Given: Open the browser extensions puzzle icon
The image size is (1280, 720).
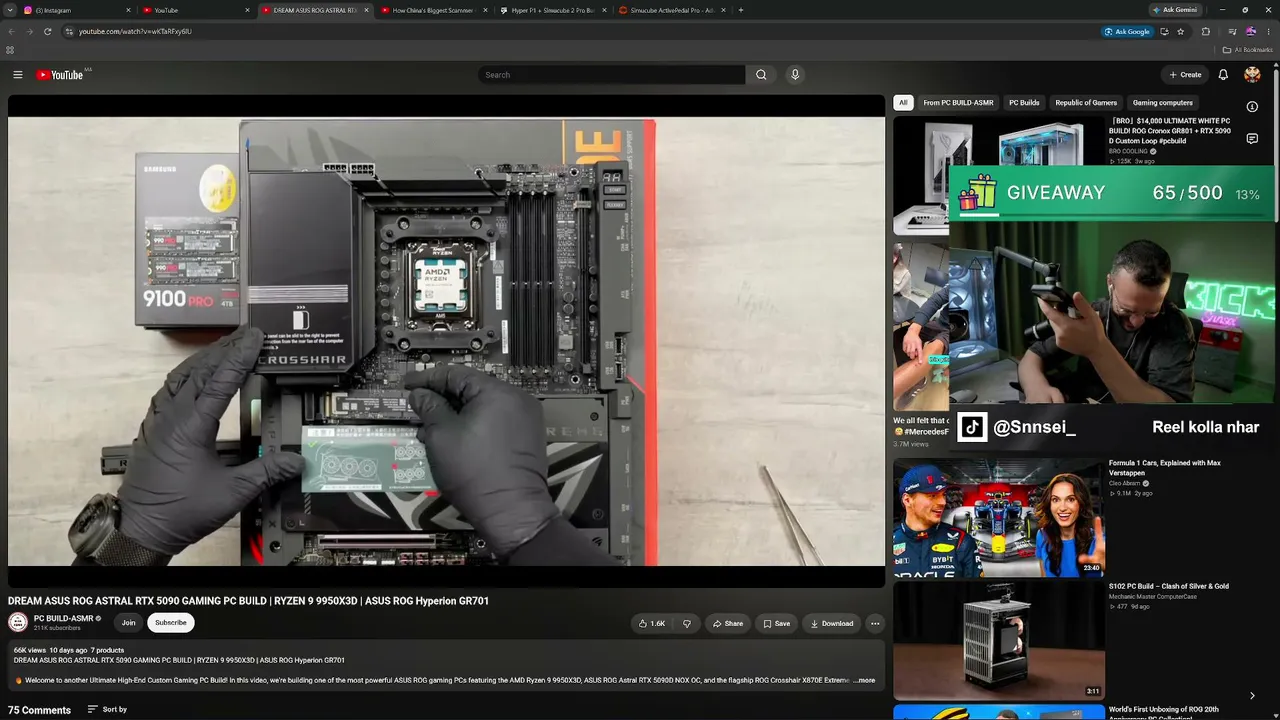Looking at the screenshot, I should pyautogui.click(x=1206, y=31).
